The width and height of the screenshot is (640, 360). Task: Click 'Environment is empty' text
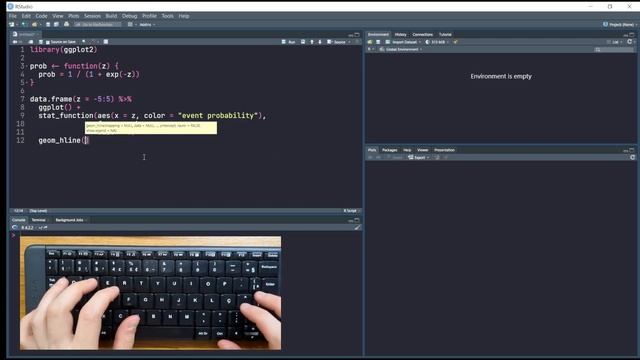tap(501, 76)
